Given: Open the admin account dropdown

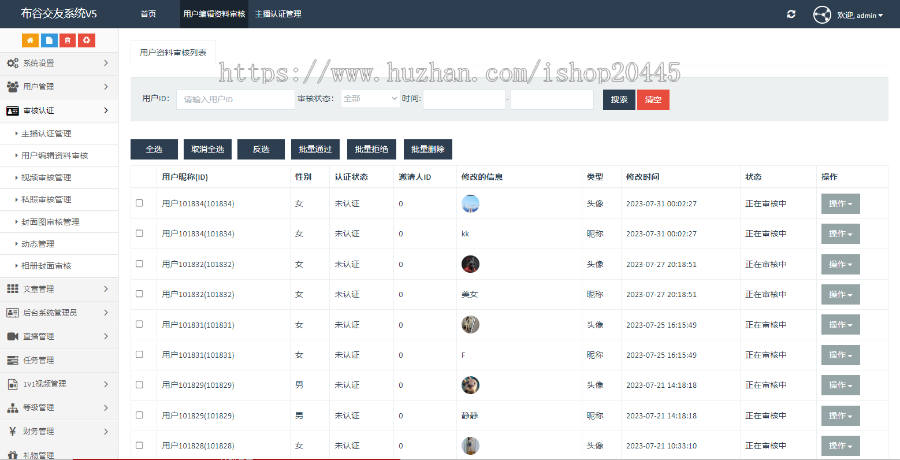Looking at the screenshot, I should [x=860, y=15].
